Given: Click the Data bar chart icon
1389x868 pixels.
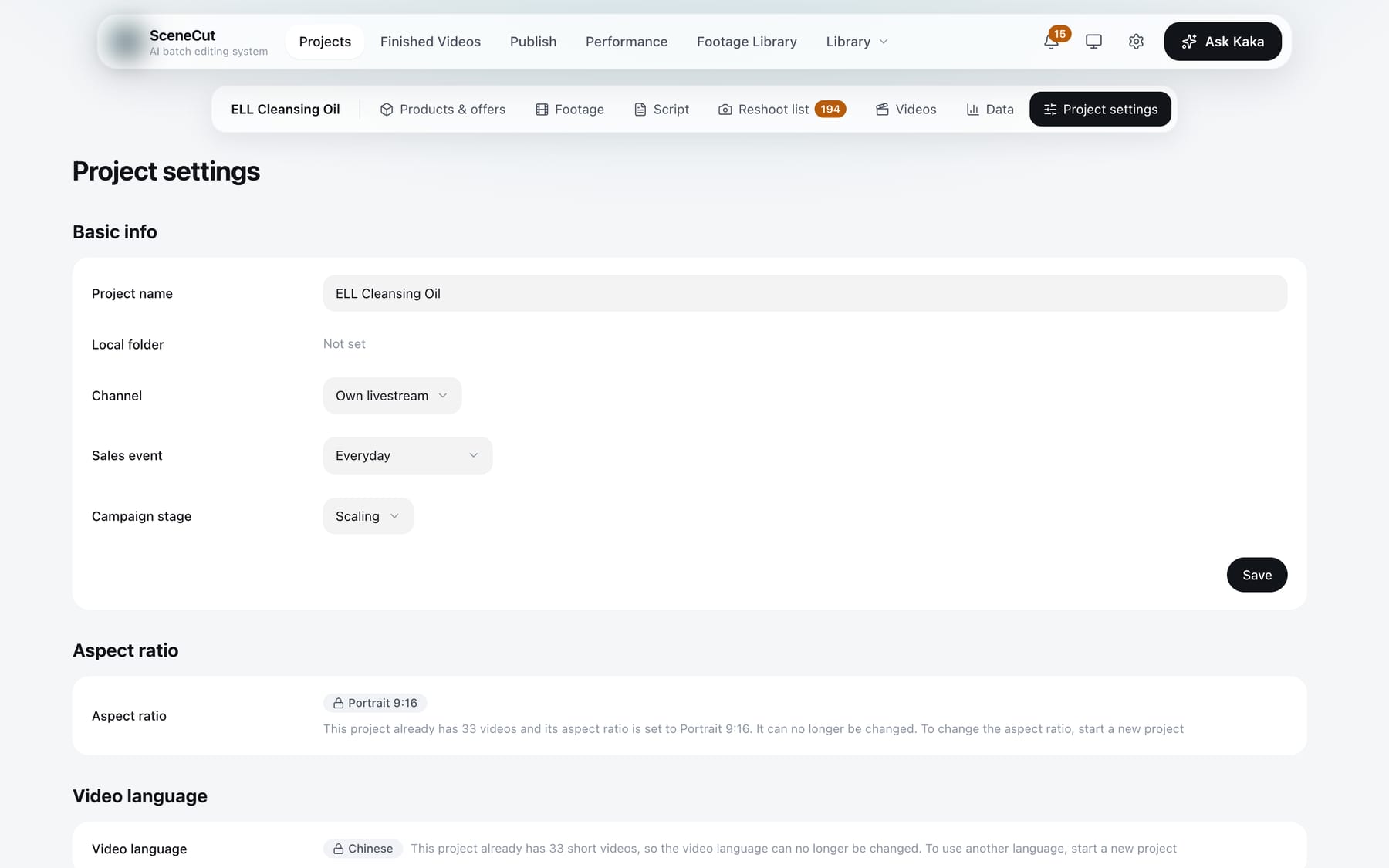Looking at the screenshot, I should coord(972,110).
